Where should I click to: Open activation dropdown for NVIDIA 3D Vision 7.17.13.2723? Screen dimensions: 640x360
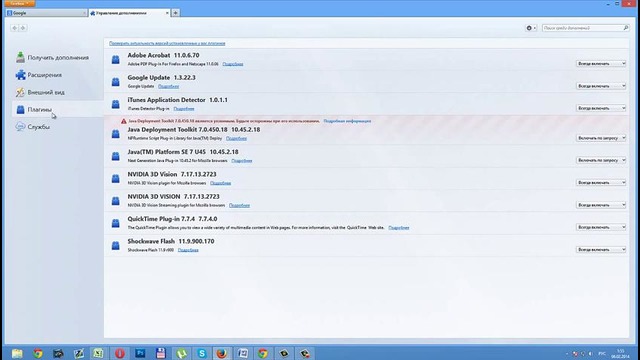pyautogui.click(x=601, y=182)
